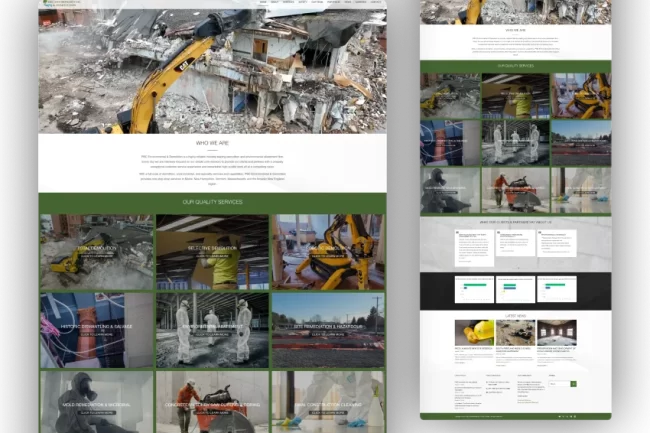Open the Home menu item in the navigation

263,3
